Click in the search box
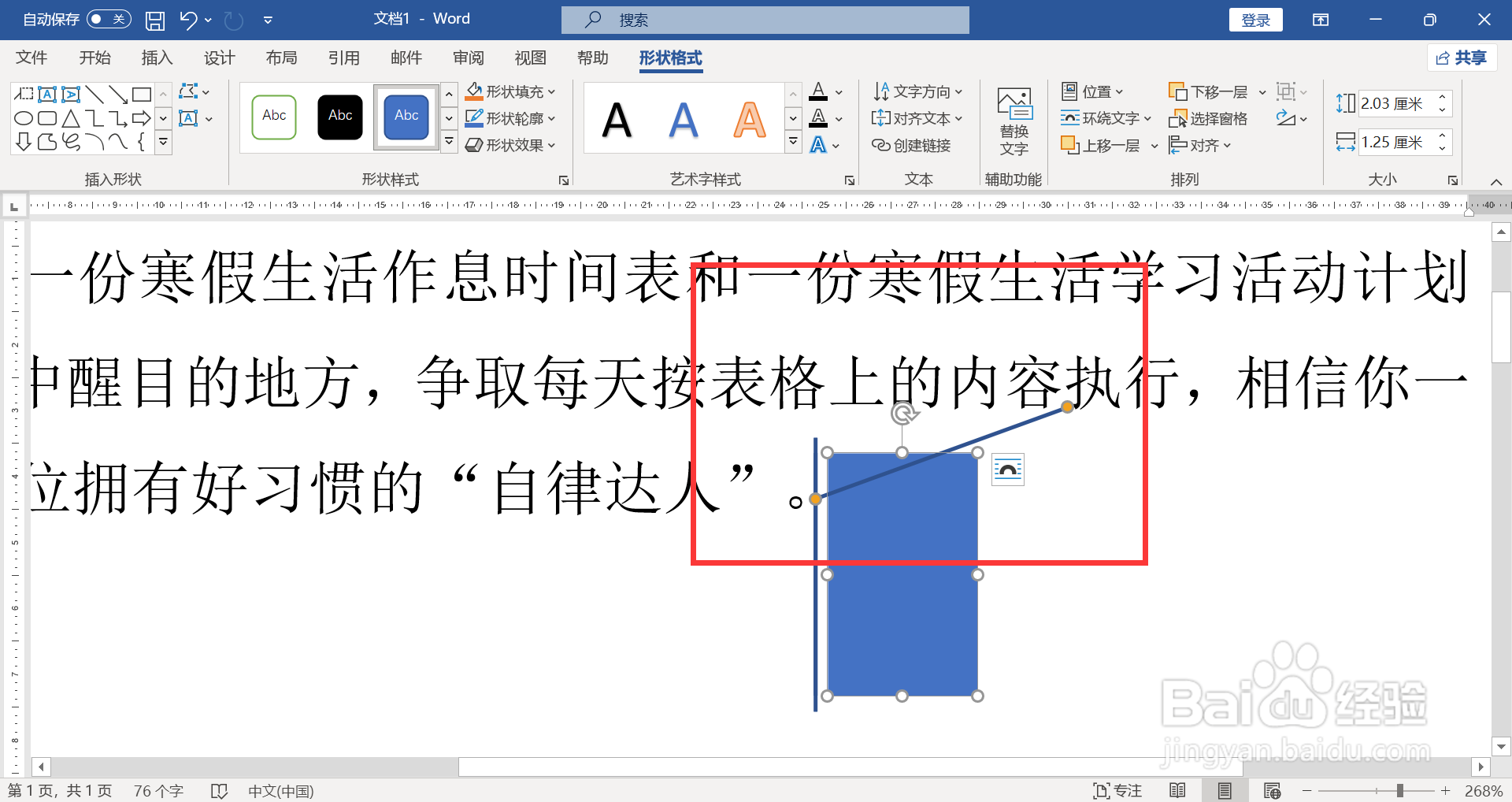The width and height of the screenshot is (1512, 802). click(765, 20)
